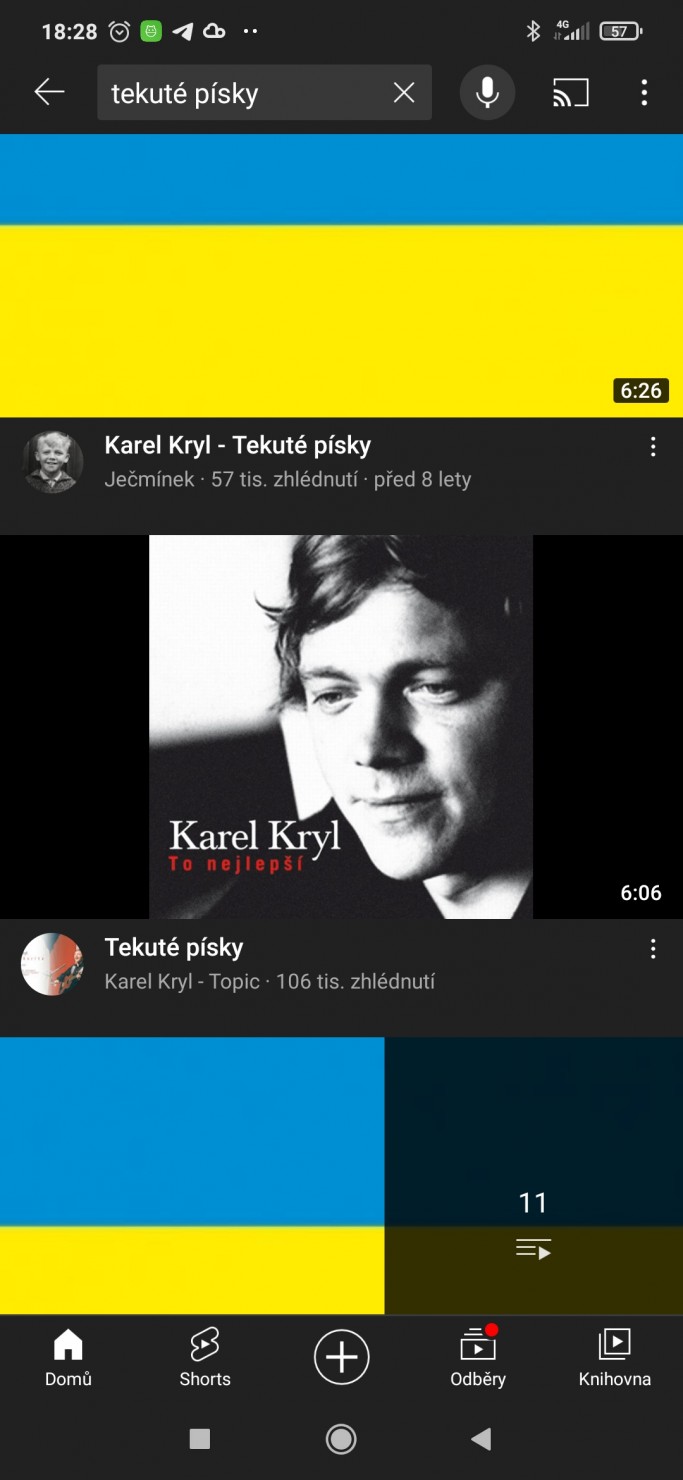This screenshot has height=1480, width=683.
Task: Open Karel Kryl - Topic channel avatar
Action: click(x=52, y=964)
